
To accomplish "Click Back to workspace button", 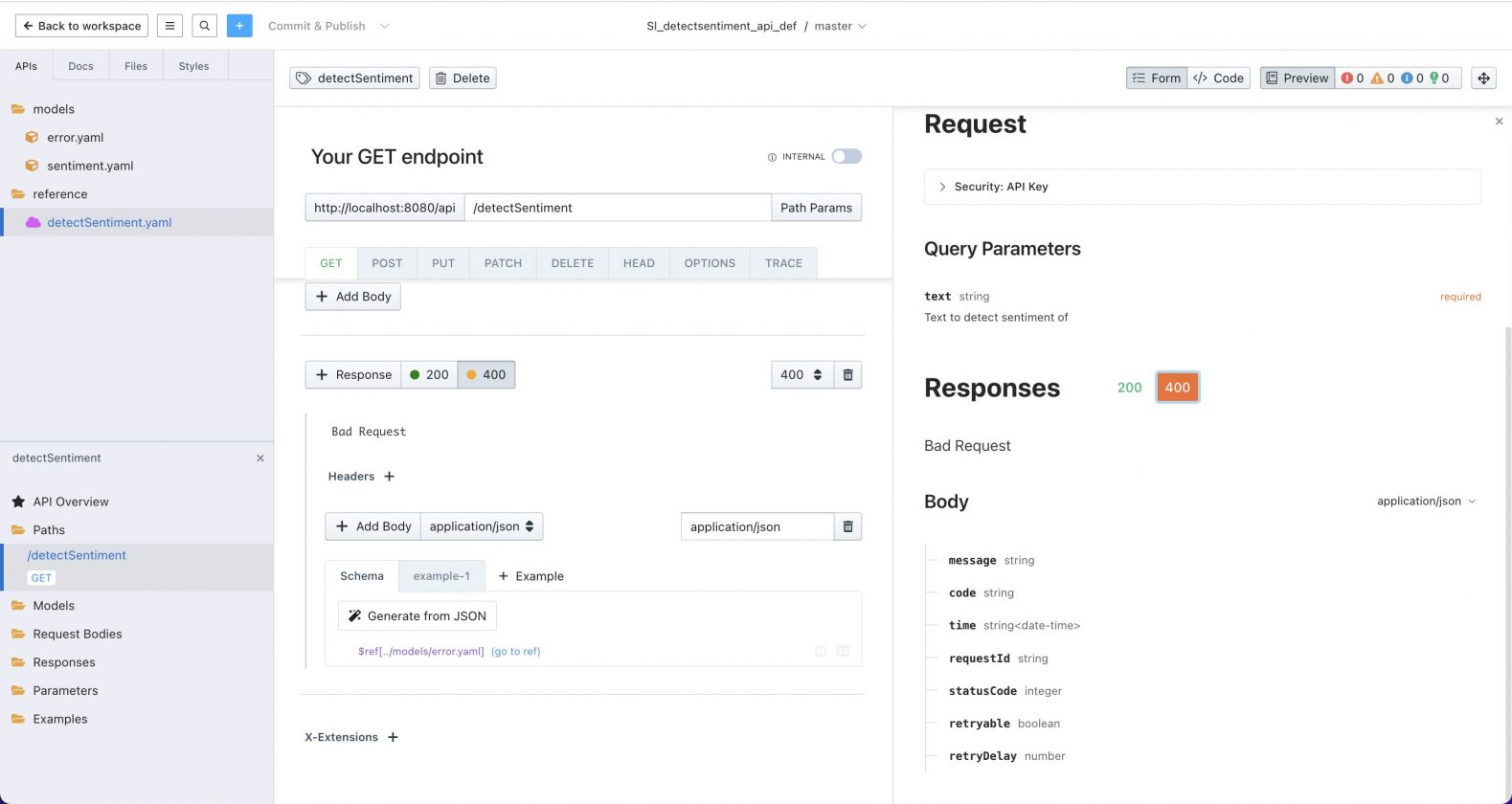I will pos(81,26).
